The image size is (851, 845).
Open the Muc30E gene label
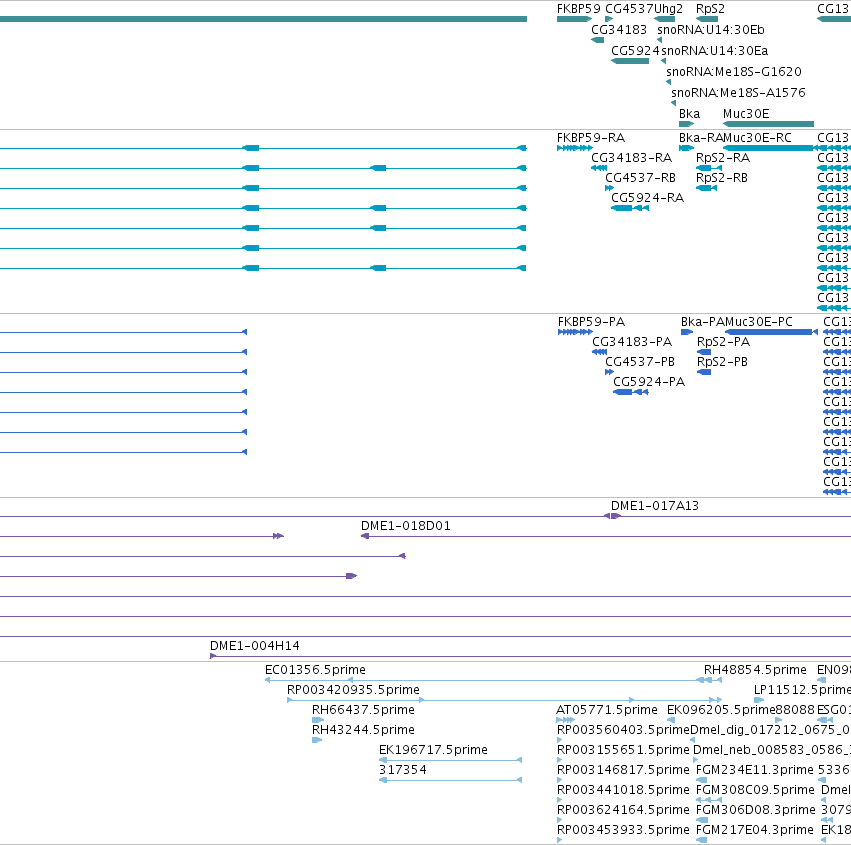[746, 114]
